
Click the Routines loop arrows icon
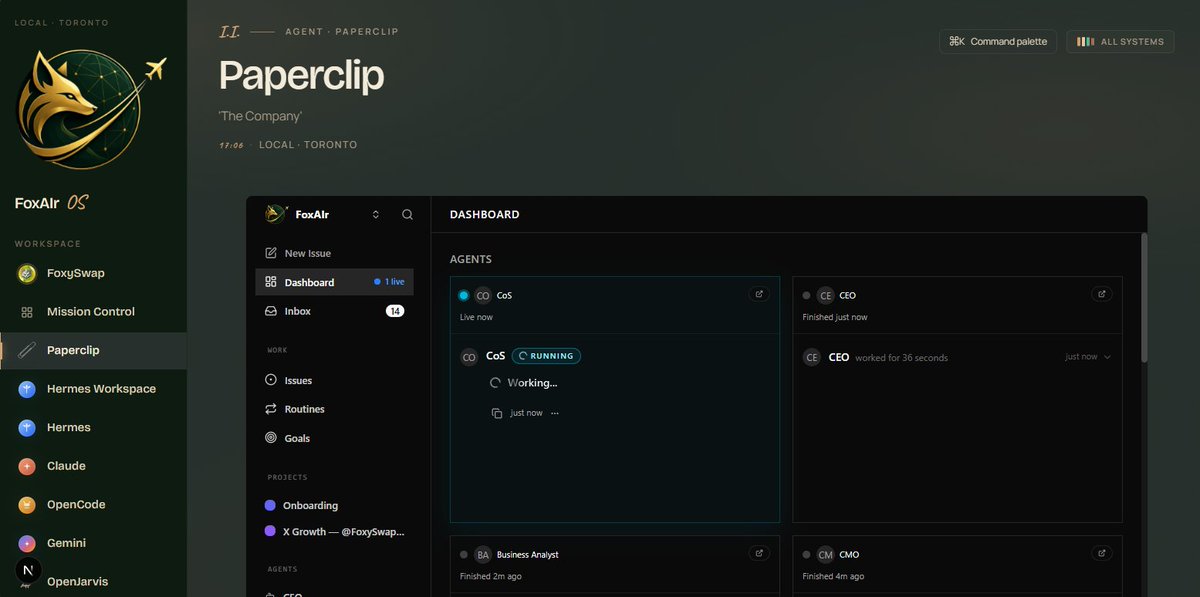(271, 409)
